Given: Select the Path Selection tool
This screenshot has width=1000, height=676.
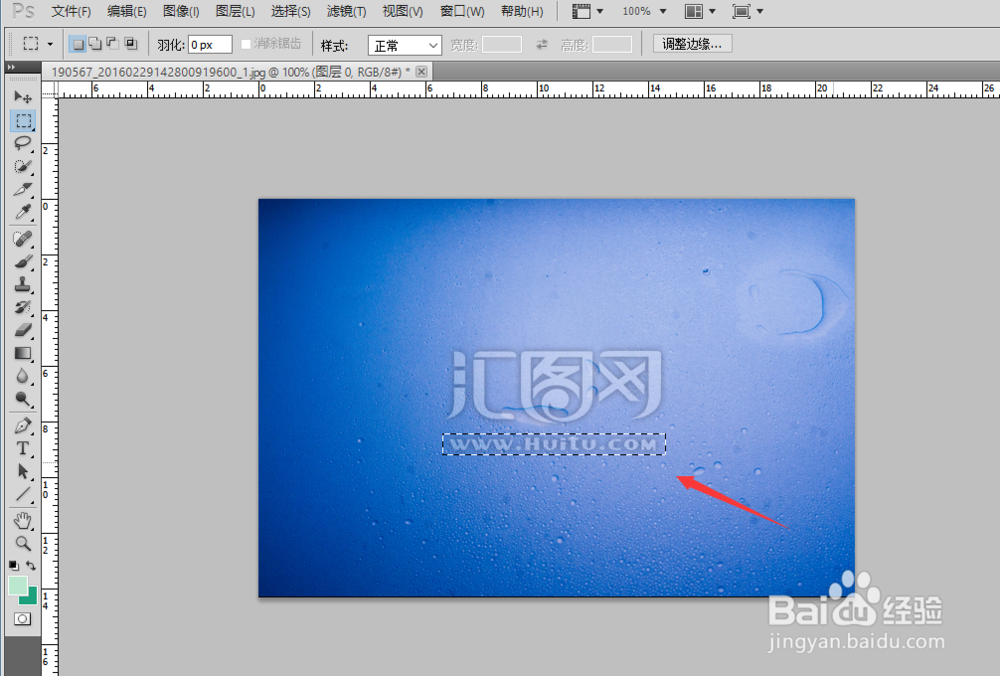Looking at the screenshot, I should coord(23,471).
